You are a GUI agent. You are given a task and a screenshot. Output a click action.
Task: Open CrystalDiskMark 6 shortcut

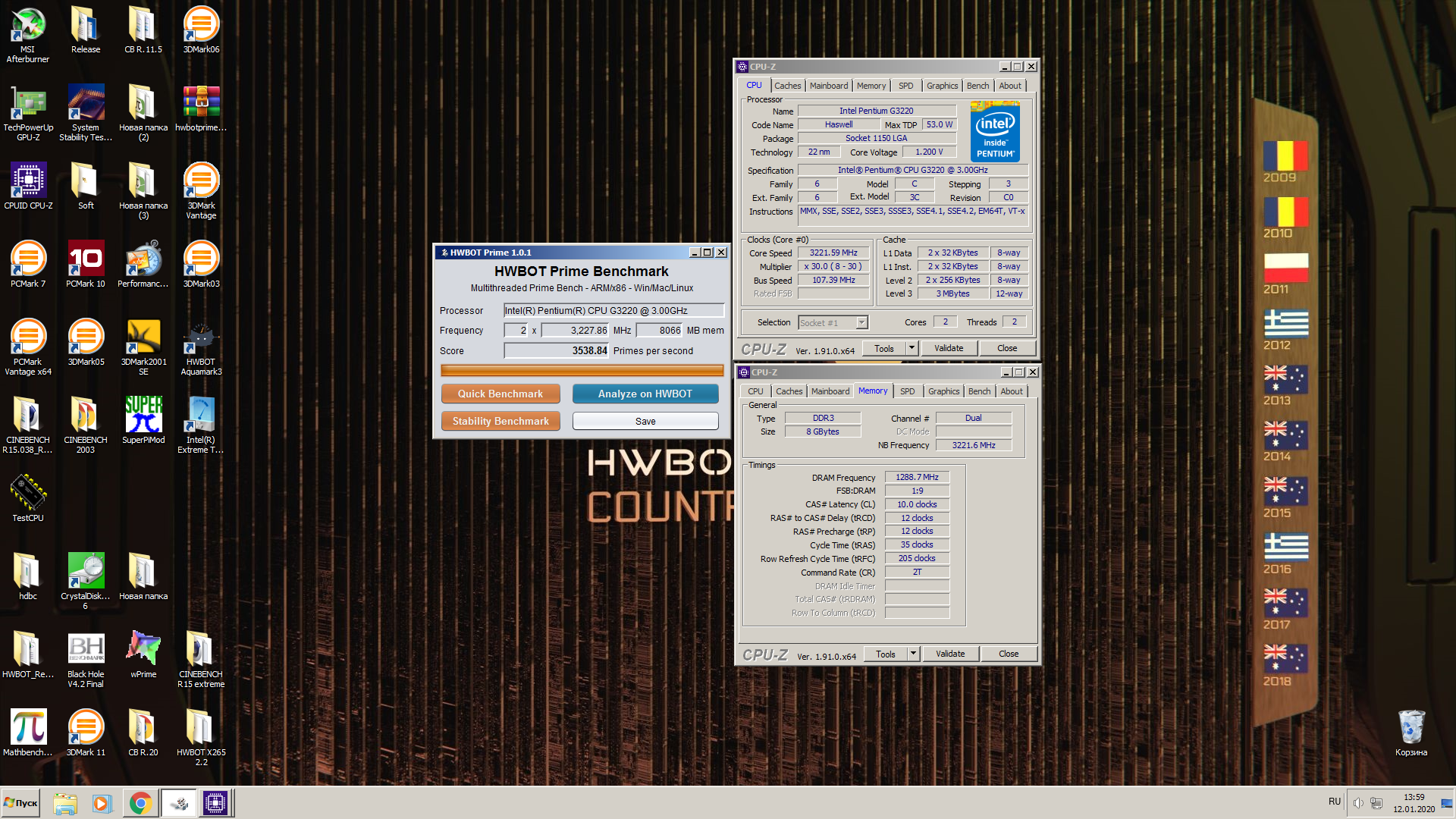(x=86, y=582)
